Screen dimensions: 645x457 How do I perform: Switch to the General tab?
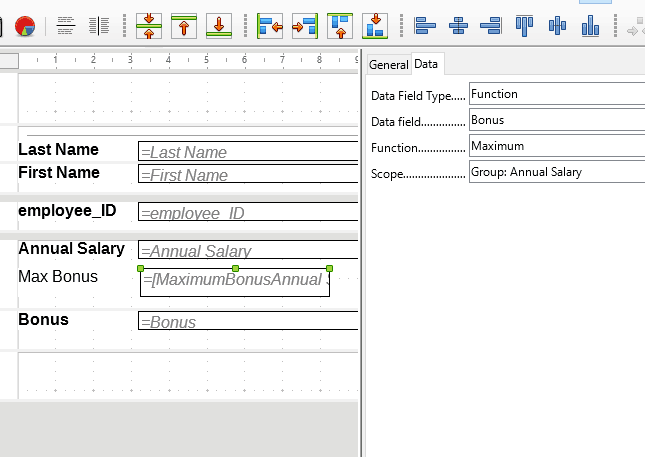[388, 65]
